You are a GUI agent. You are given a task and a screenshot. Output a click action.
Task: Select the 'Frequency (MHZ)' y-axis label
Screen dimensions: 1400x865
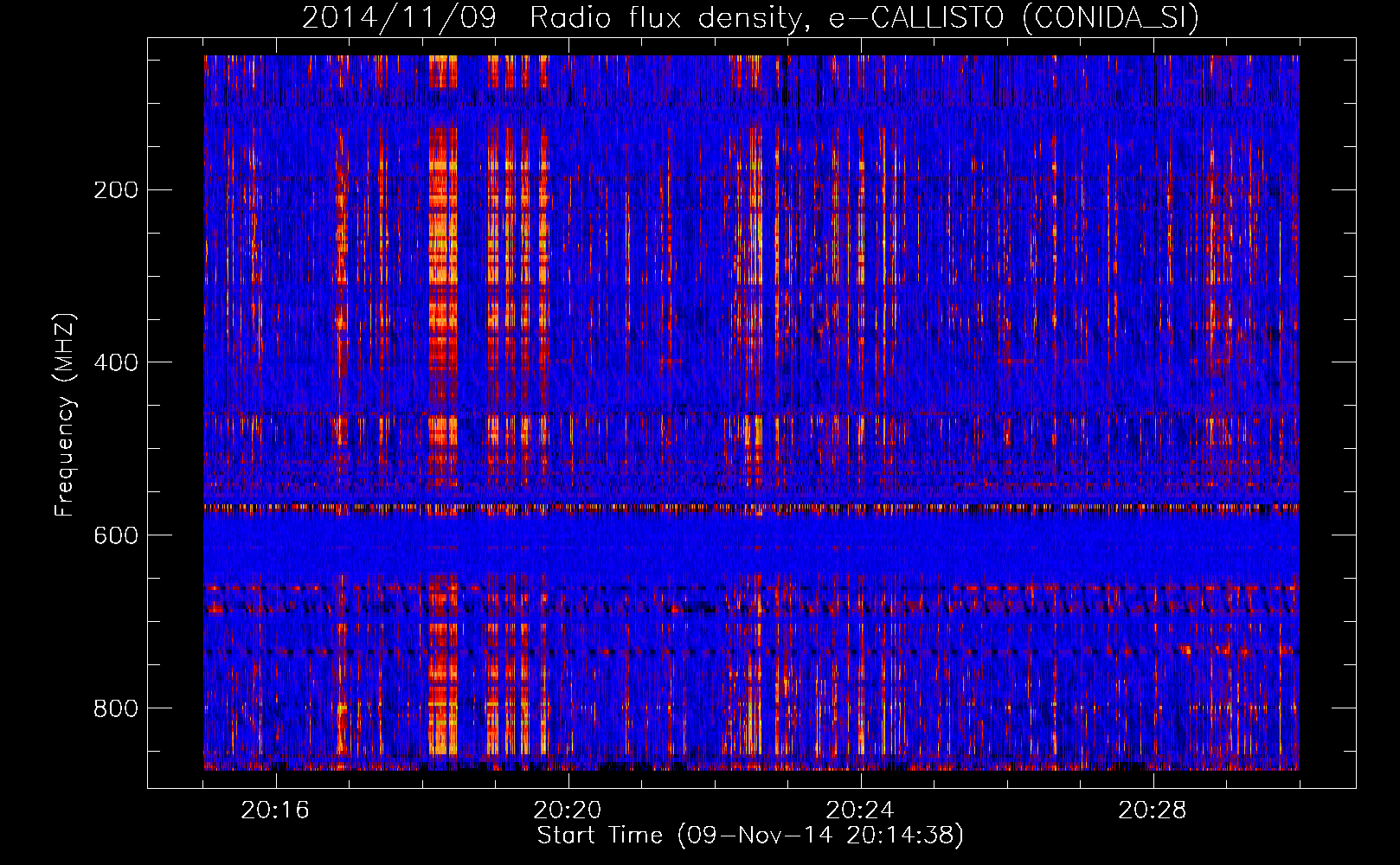[x=65, y=414]
